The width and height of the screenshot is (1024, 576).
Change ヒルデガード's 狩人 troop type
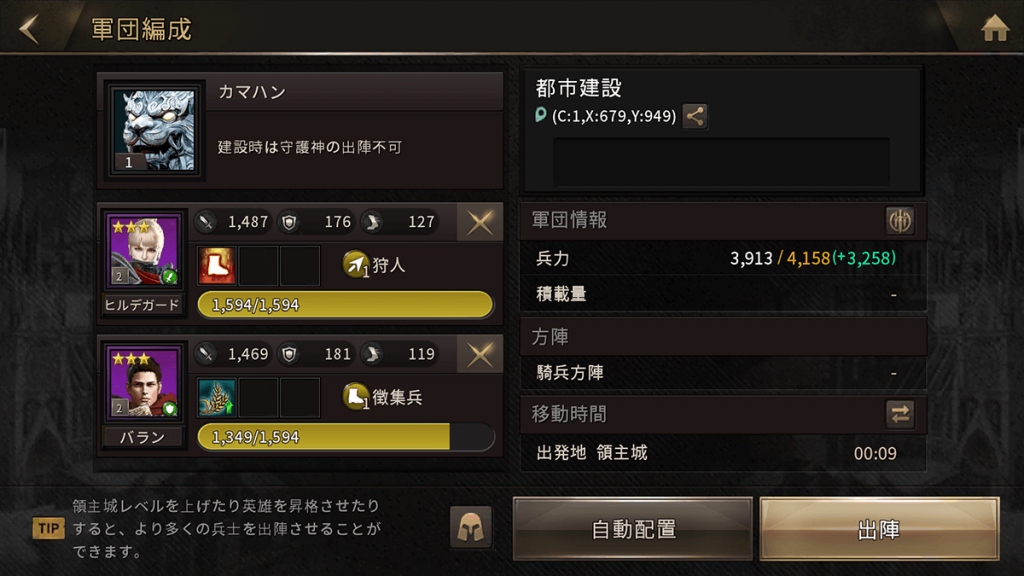pyautogui.click(x=374, y=264)
